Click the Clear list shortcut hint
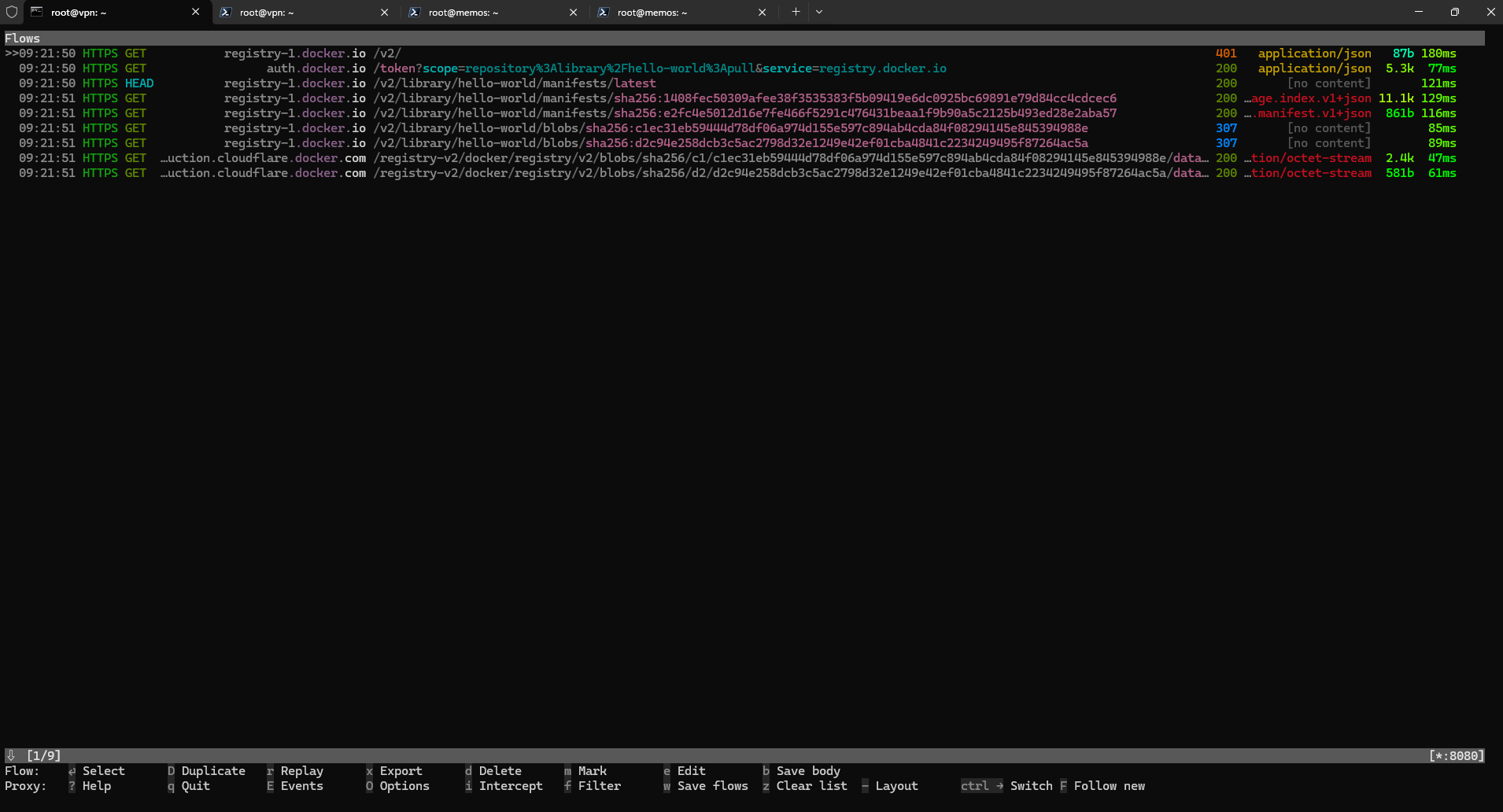Viewport: 1503px width, 812px height. pyautogui.click(x=805, y=786)
